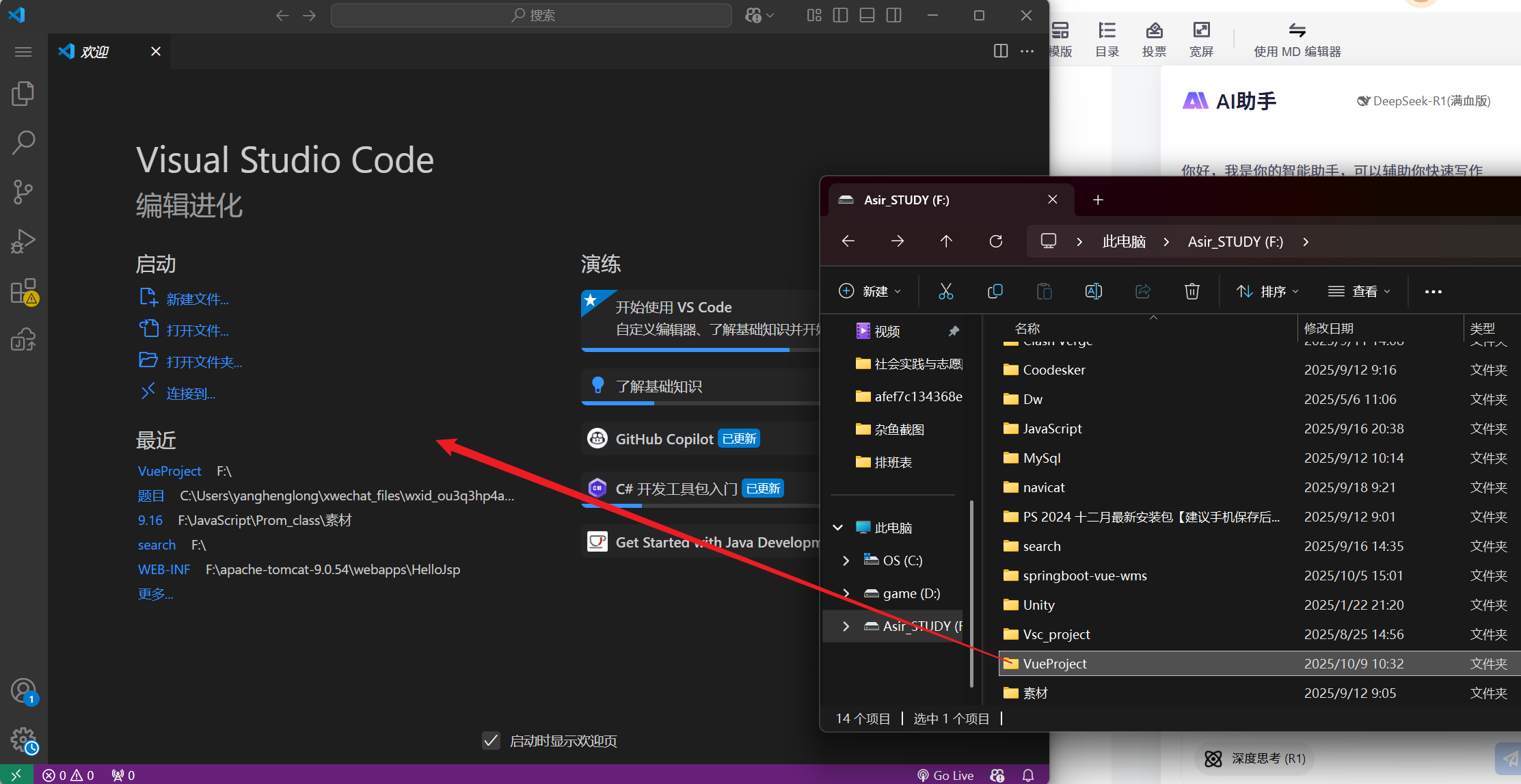Viewport: 1521px width, 784px height.
Task: Toggle the primary side bar layout button
Action: coord(840,15)
